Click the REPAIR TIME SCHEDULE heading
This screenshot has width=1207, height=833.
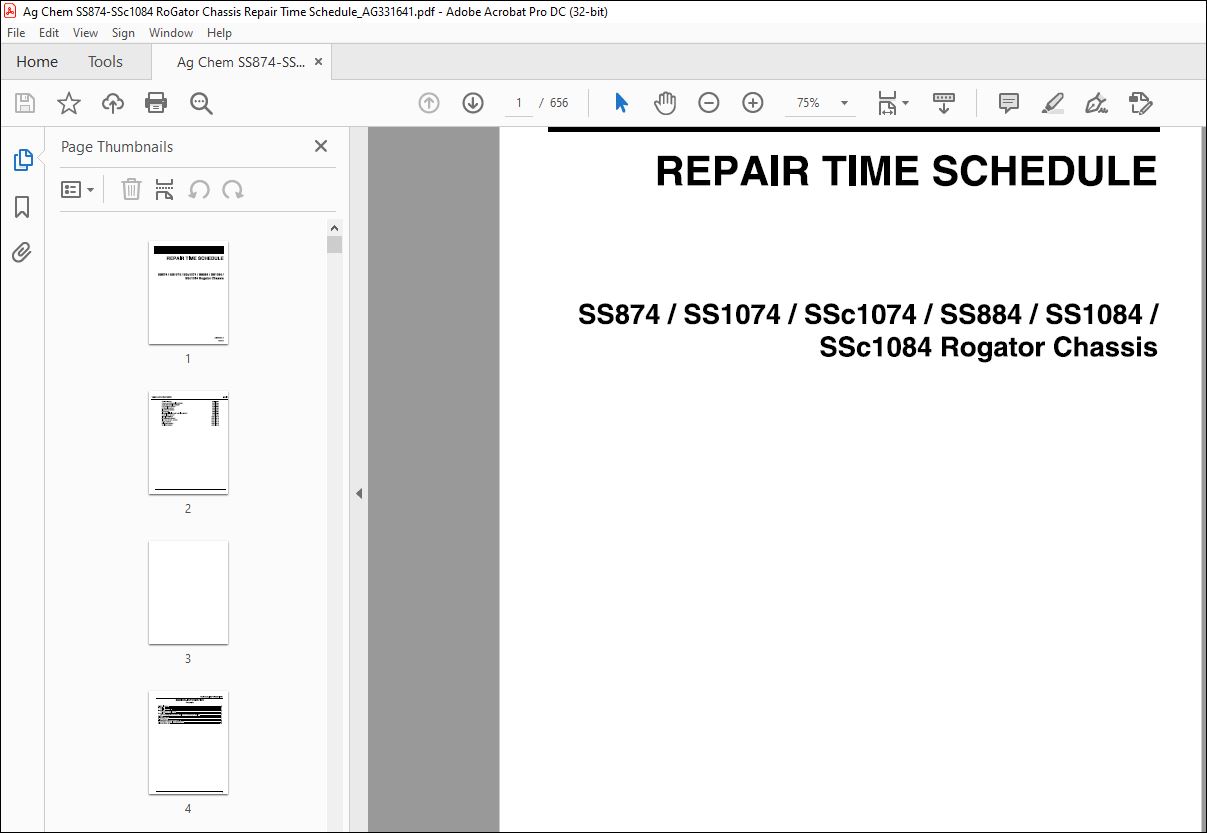pyautogui.click(x=906, y=171)
